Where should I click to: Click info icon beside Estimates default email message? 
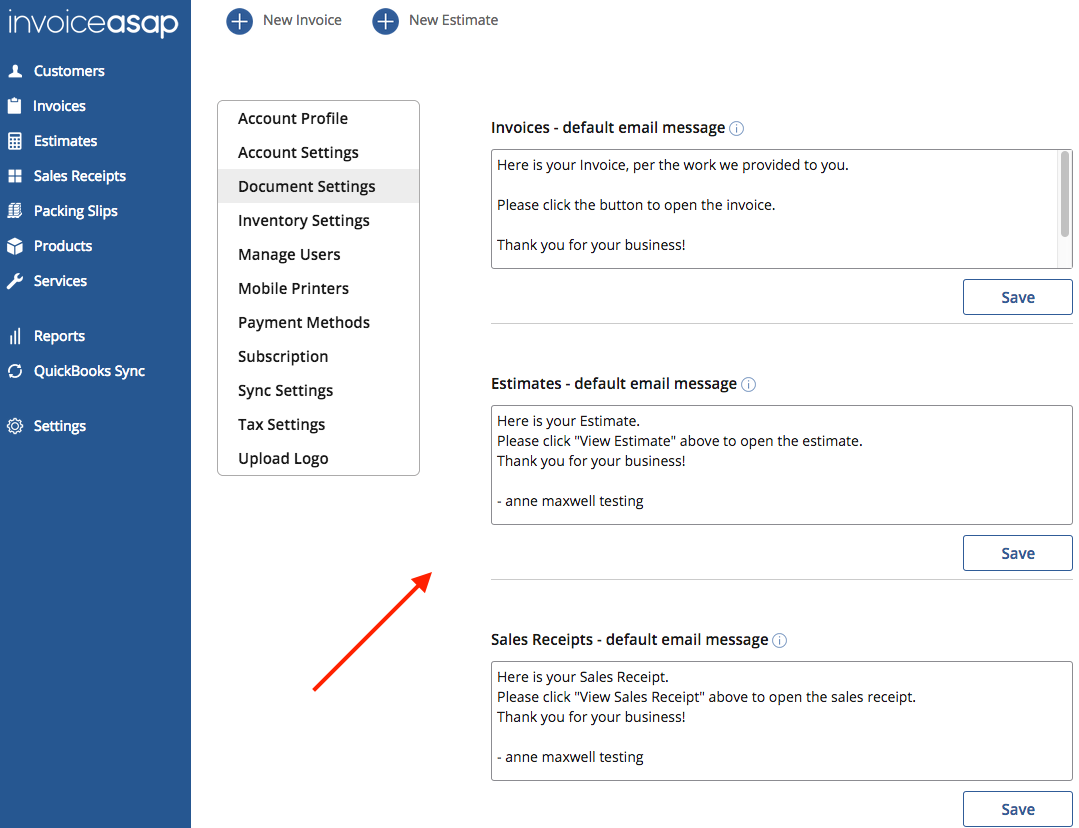tap(749, 384)
